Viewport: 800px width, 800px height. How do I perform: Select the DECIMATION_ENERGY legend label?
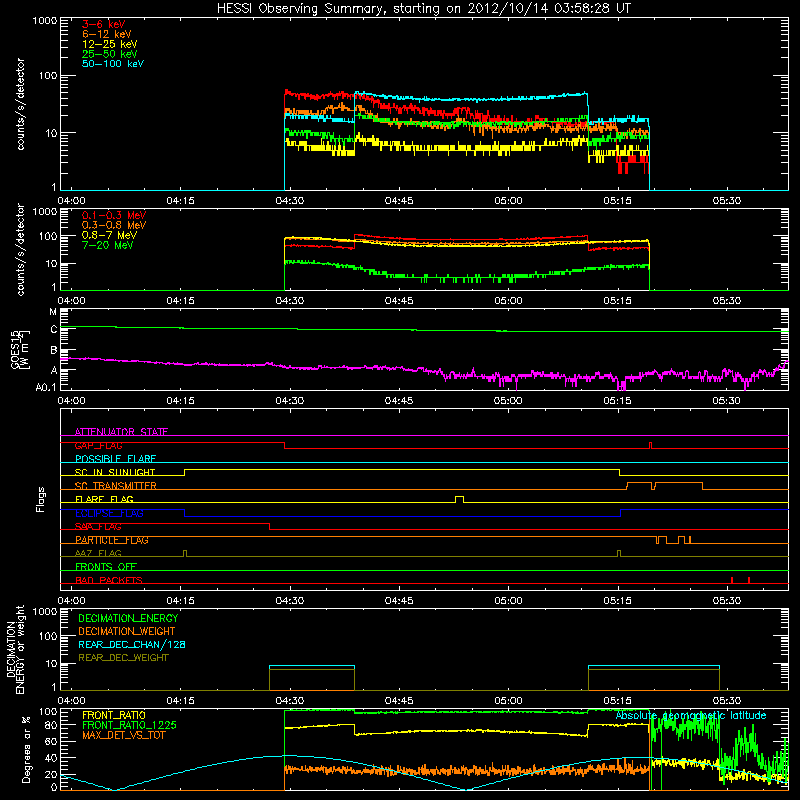(128, 618)
